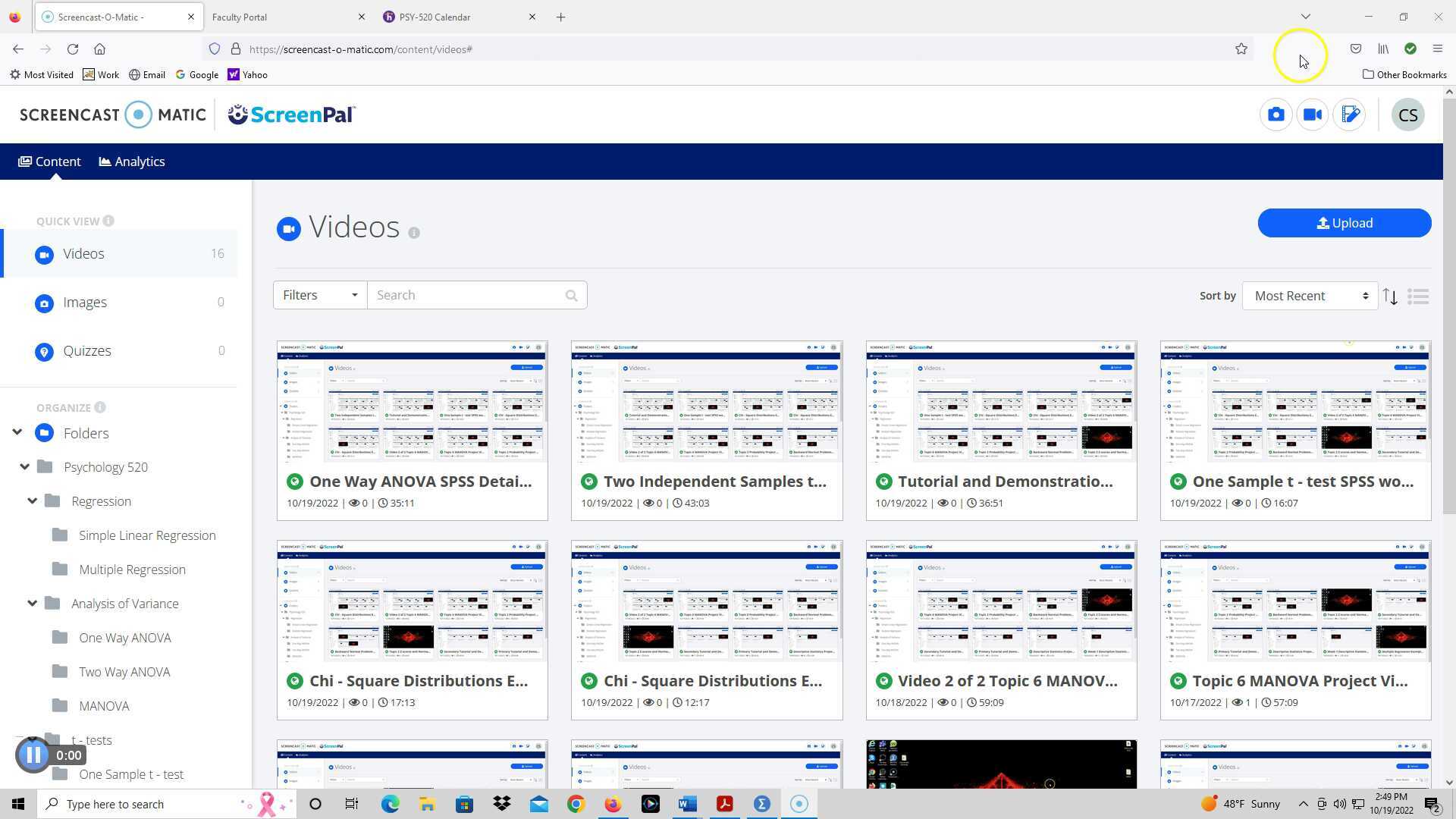The width and height of the screenshot is (1456, 819).
Task: Switch to list view layout
Action: point(1418,296)
